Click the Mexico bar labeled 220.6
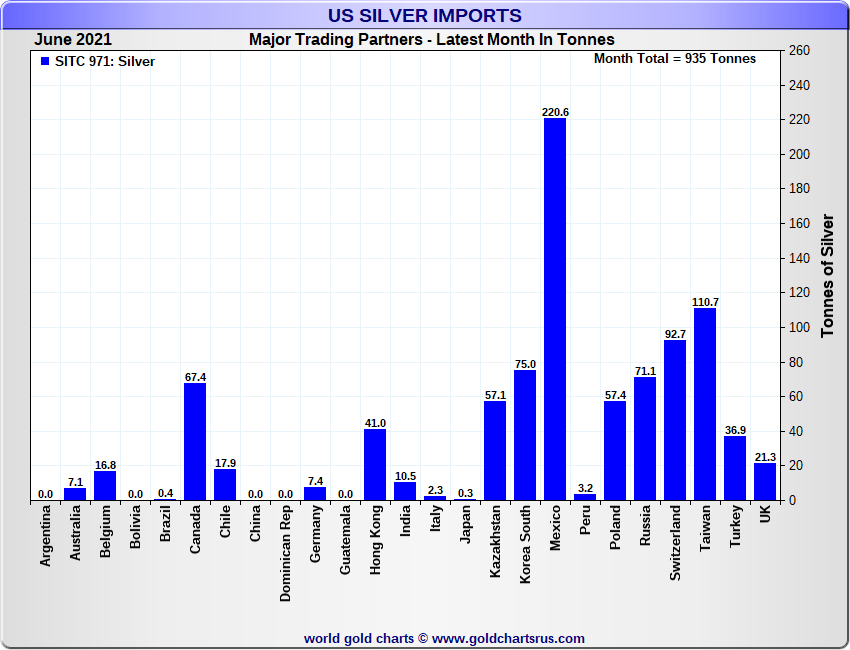The width and height of the screenshot is (850, 650). 555,309
